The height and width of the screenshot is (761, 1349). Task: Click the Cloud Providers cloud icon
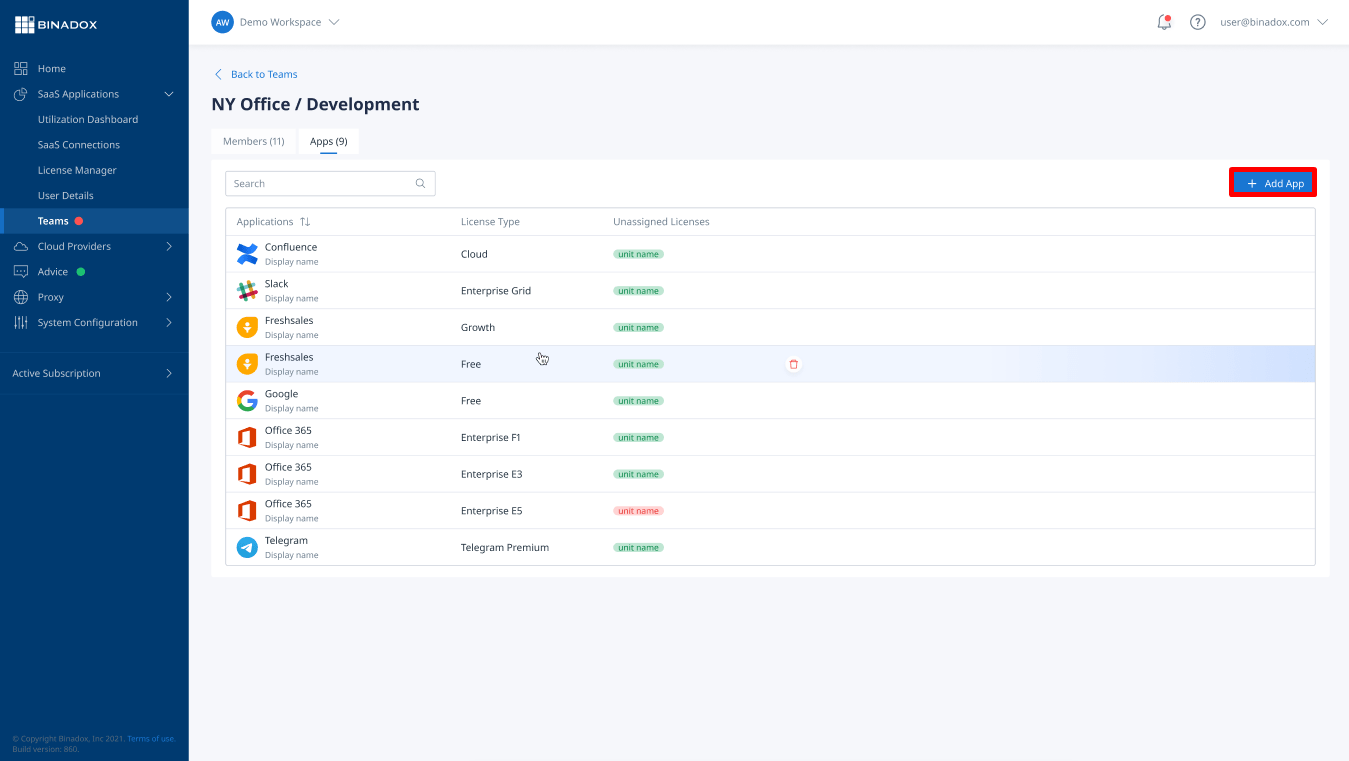(x=20, y=246)
